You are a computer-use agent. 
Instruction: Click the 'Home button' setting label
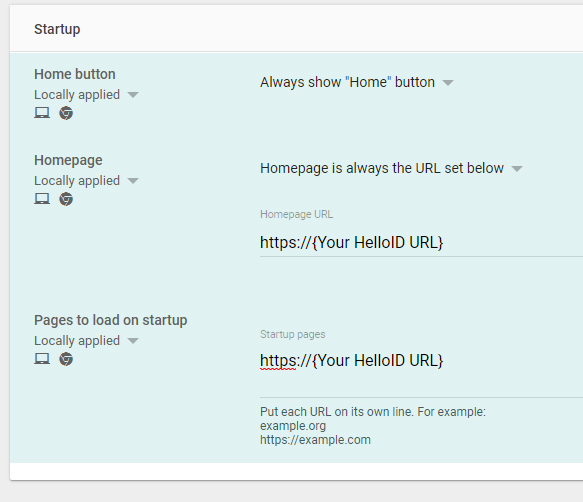75,74
